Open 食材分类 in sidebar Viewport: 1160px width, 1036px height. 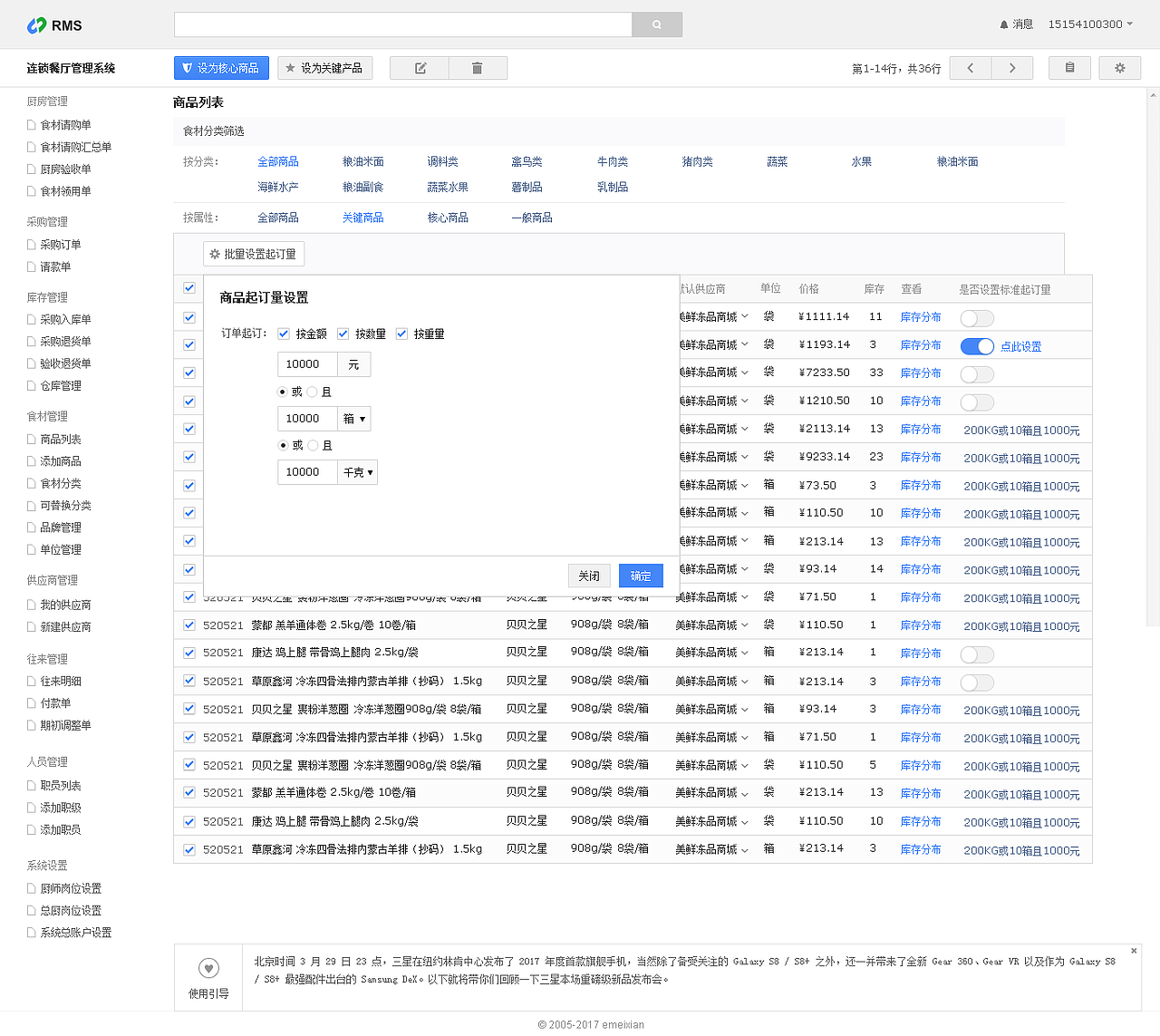60,484
